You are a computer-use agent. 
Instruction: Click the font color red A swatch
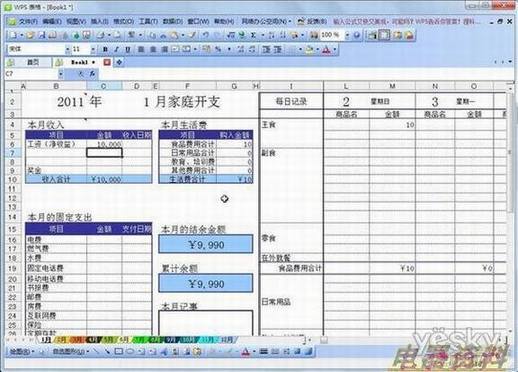click(x=327, y=50)
